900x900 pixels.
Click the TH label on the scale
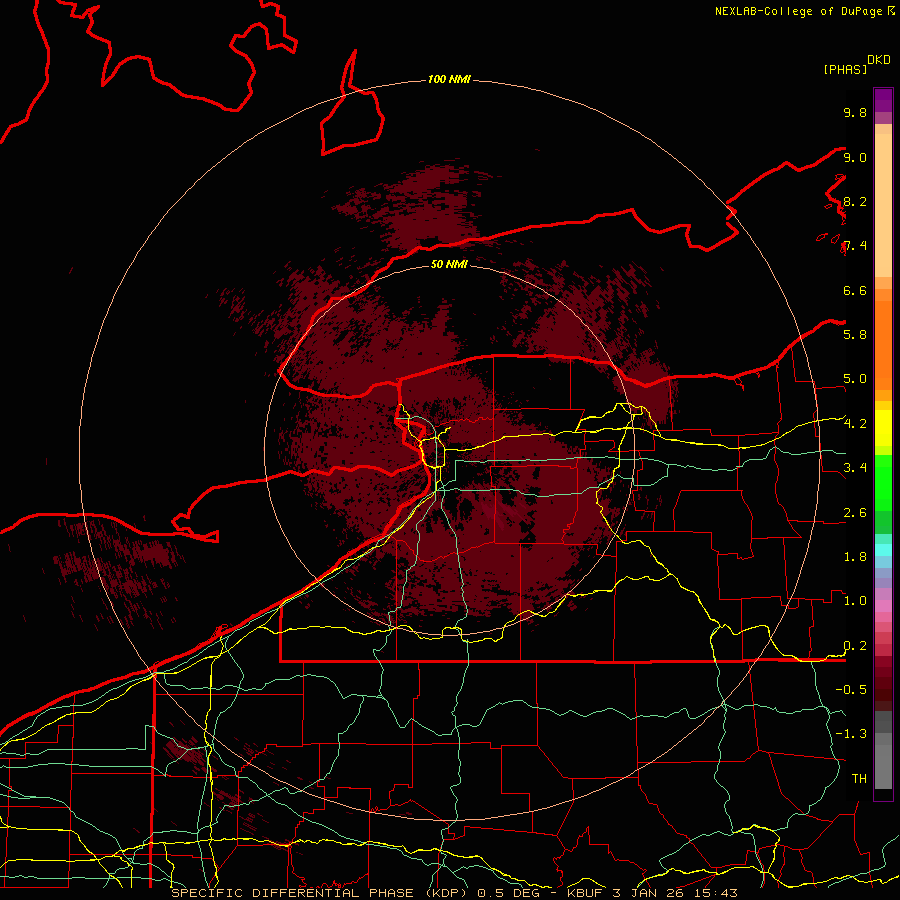859,778
